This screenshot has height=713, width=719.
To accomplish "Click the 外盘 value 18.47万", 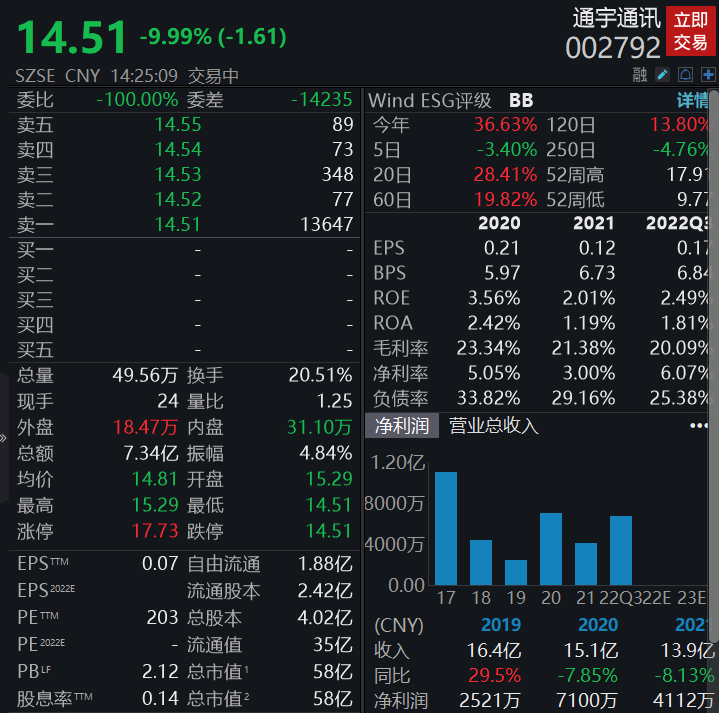I will pos(145,427).
